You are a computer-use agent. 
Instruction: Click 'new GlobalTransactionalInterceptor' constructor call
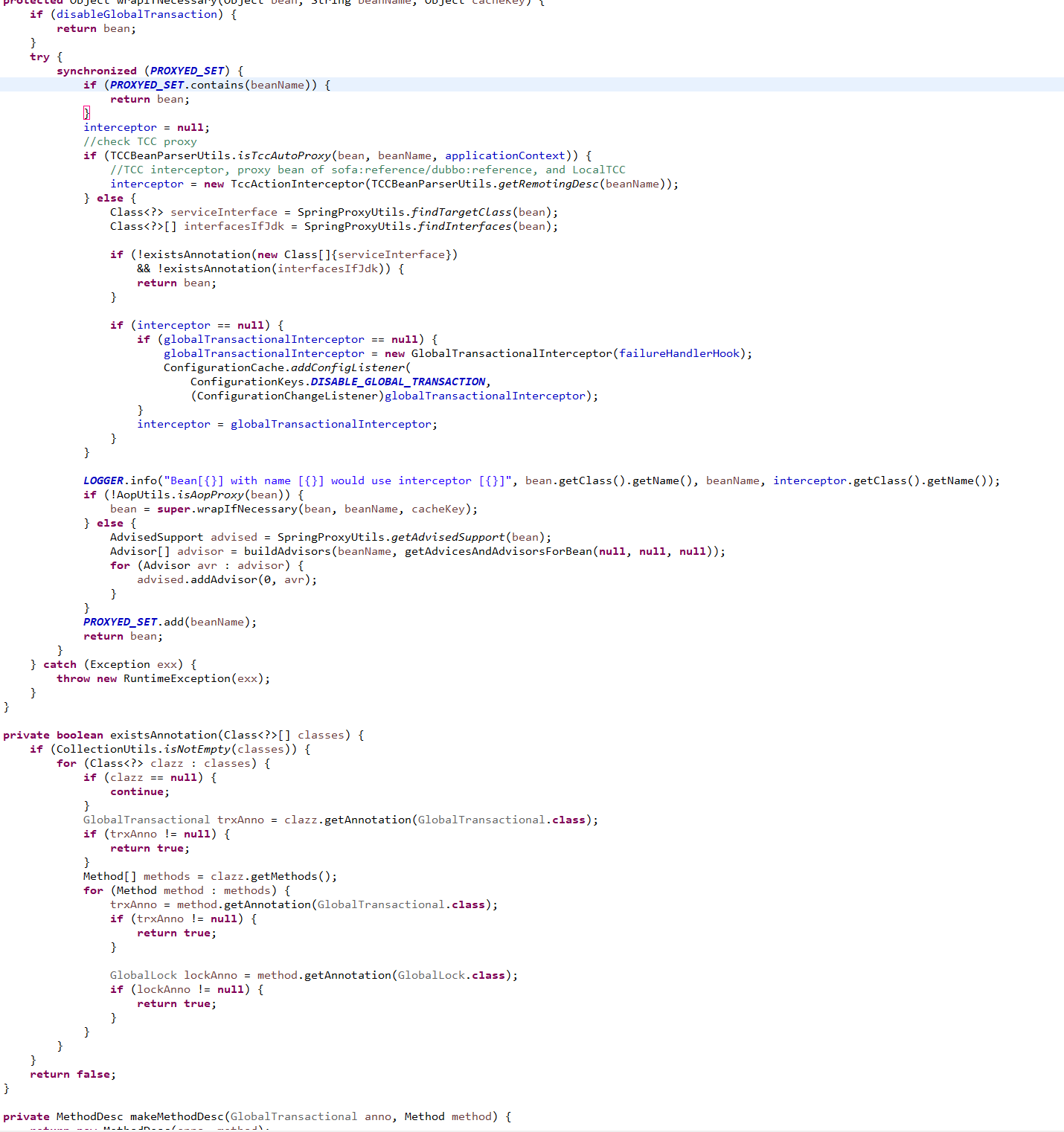[499, 353]
